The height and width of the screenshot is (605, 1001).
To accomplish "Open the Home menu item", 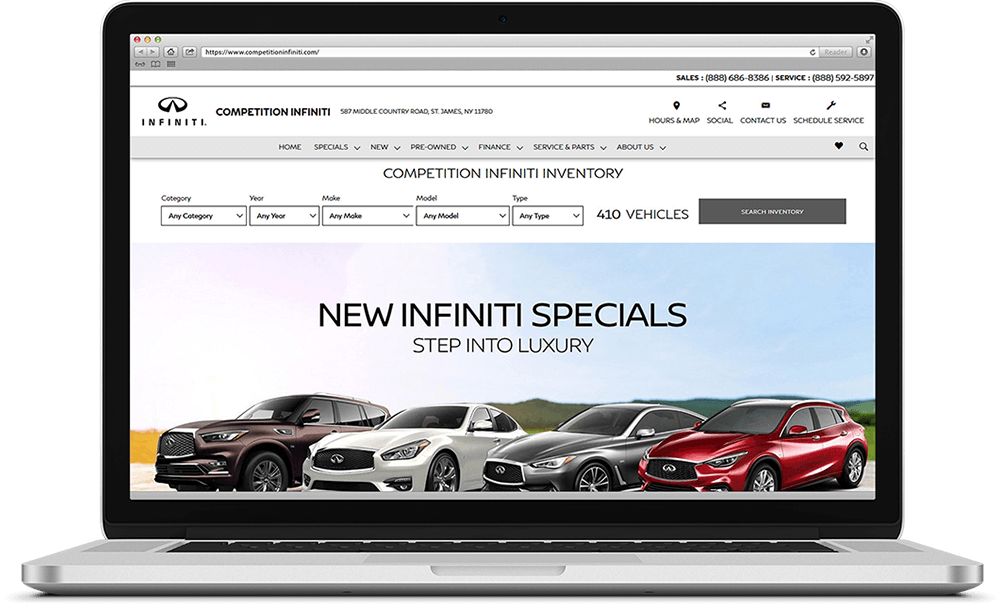I will [x=290, y=147].
